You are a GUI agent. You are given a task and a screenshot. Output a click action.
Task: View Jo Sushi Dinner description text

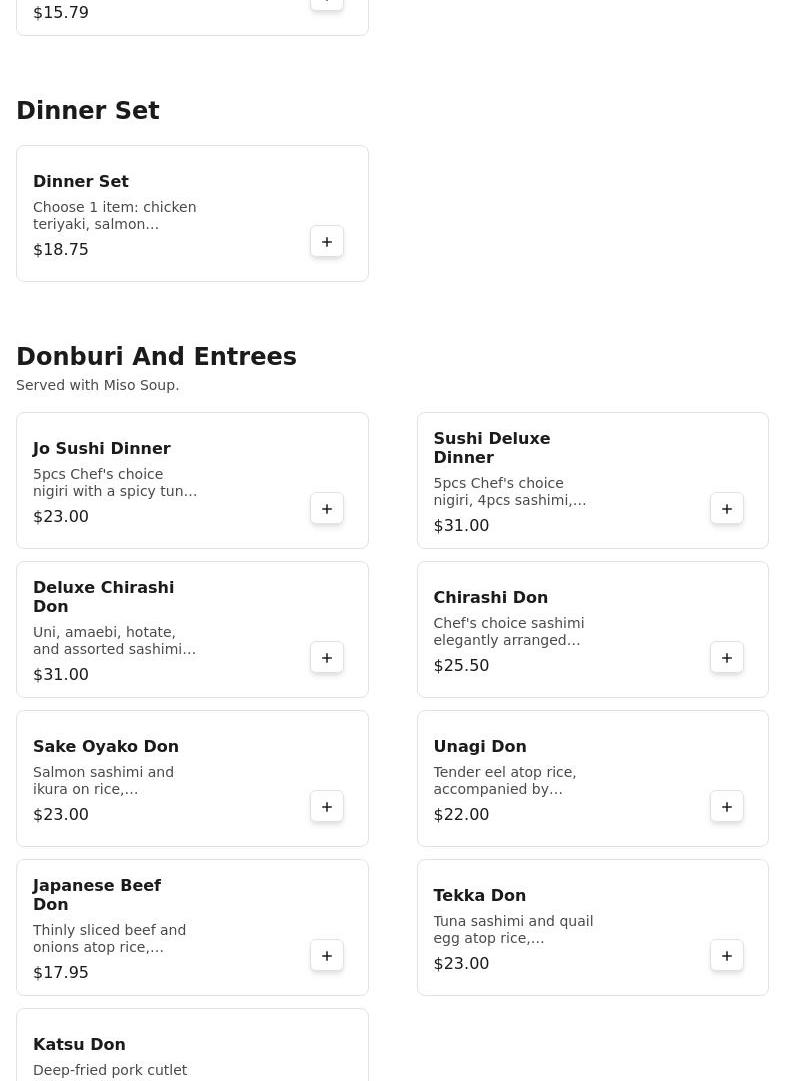(x=115, y=482)
